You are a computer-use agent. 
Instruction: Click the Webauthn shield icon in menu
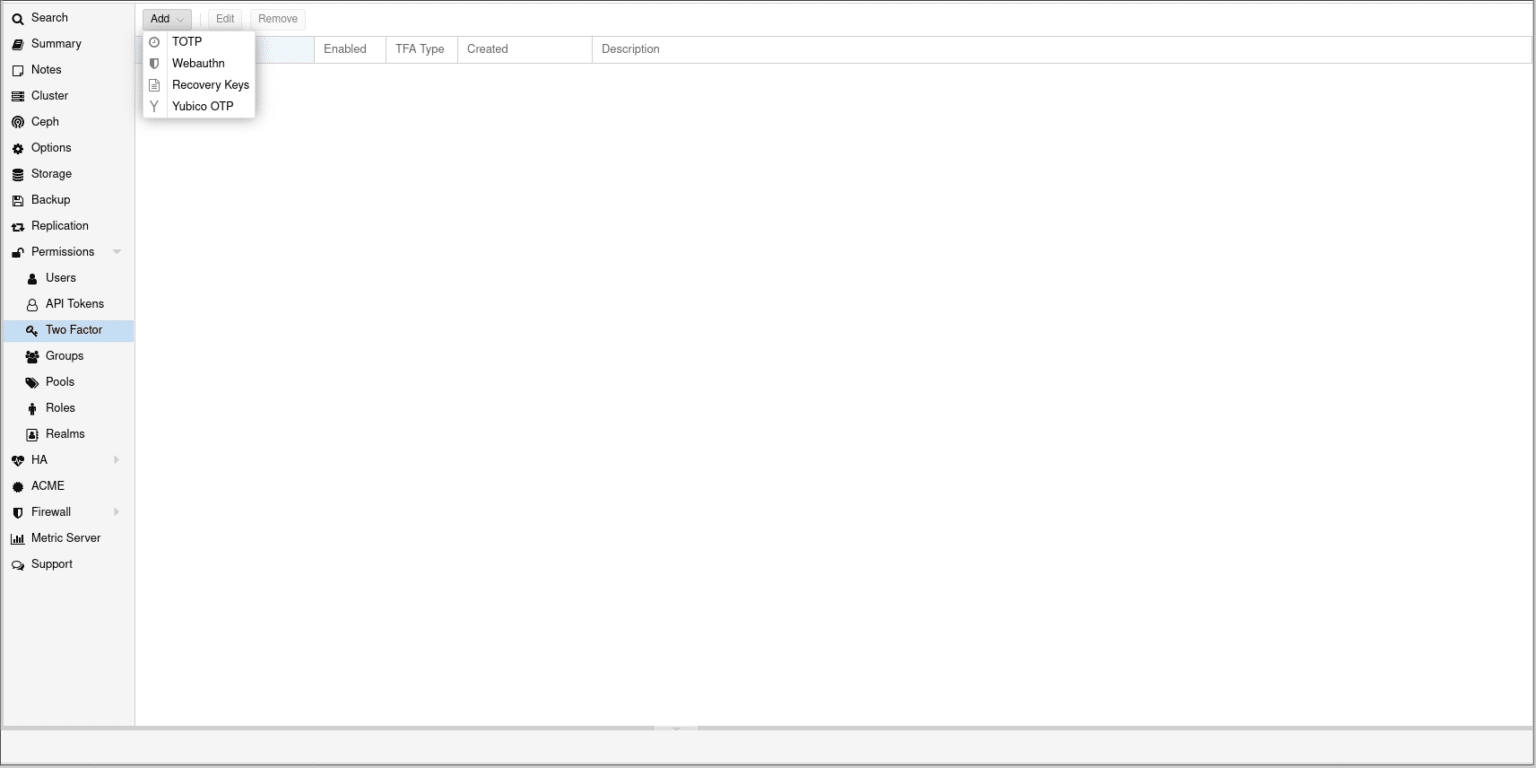154,63
